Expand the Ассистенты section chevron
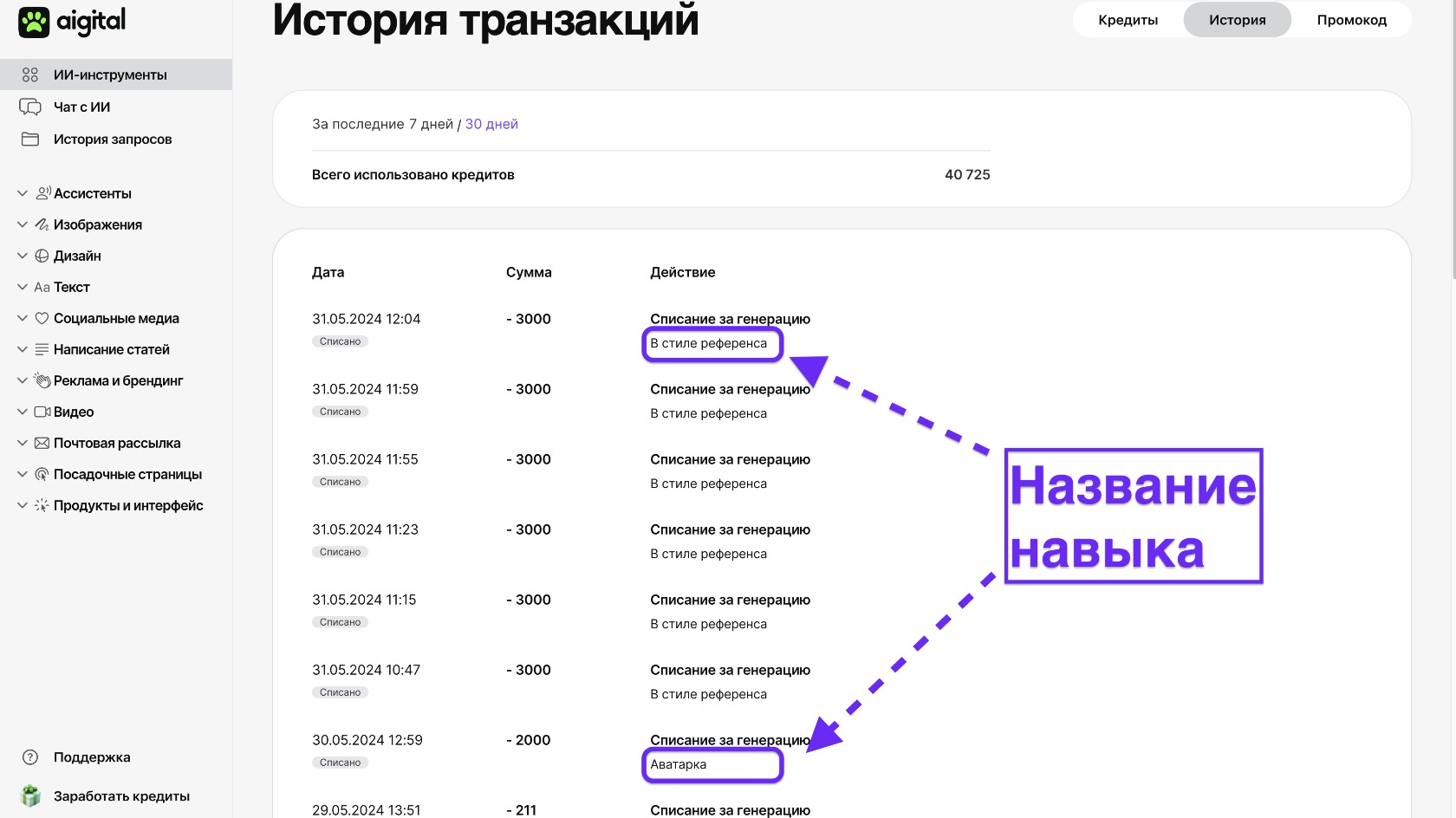This screenshot has width=1456, height=818. 23,193
